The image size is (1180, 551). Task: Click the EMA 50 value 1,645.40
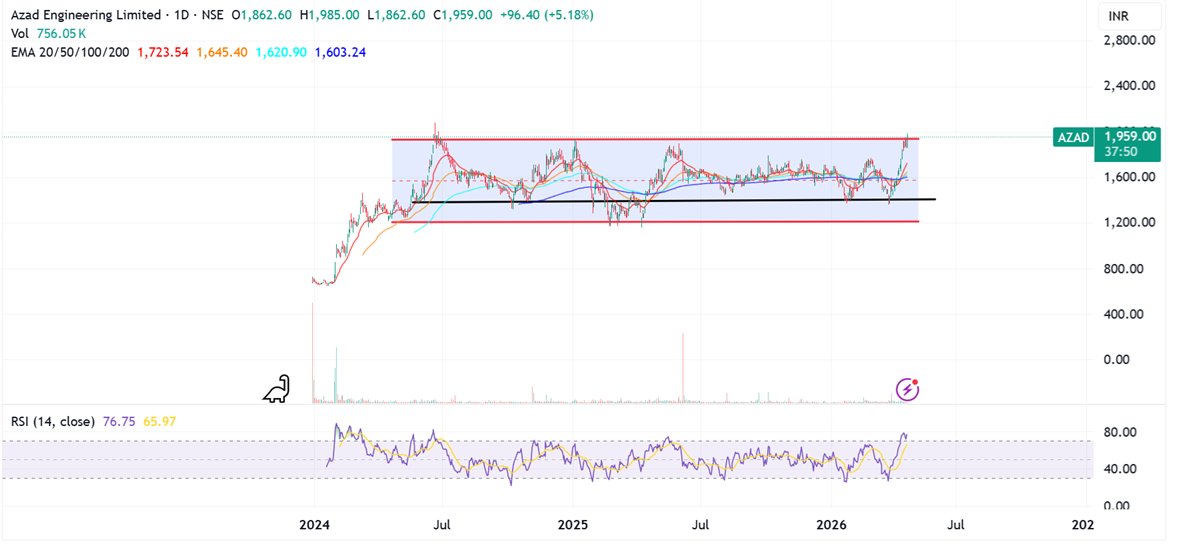tap(222, 52)
